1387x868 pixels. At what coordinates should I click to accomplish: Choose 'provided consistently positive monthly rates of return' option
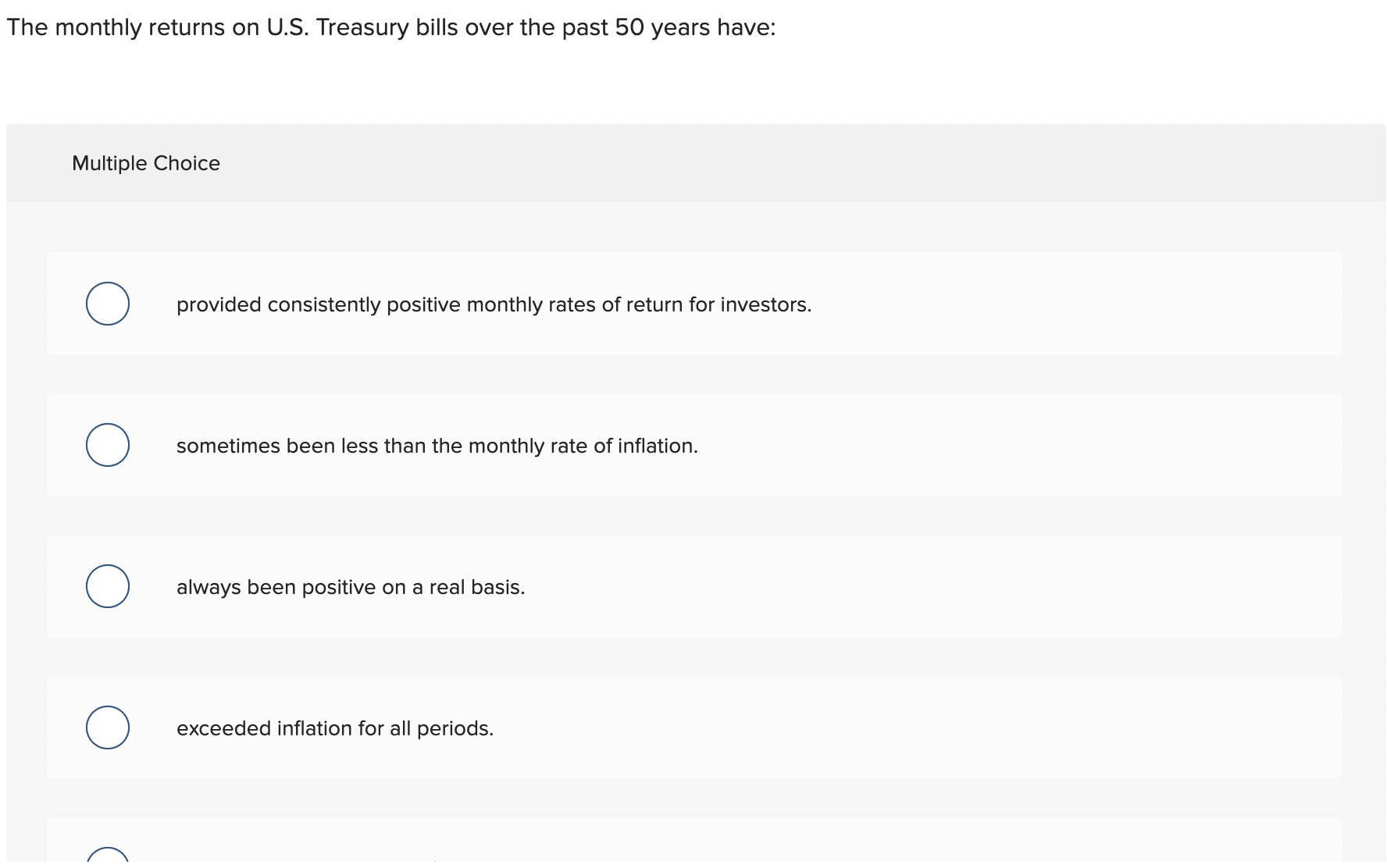tap(493, 304)
